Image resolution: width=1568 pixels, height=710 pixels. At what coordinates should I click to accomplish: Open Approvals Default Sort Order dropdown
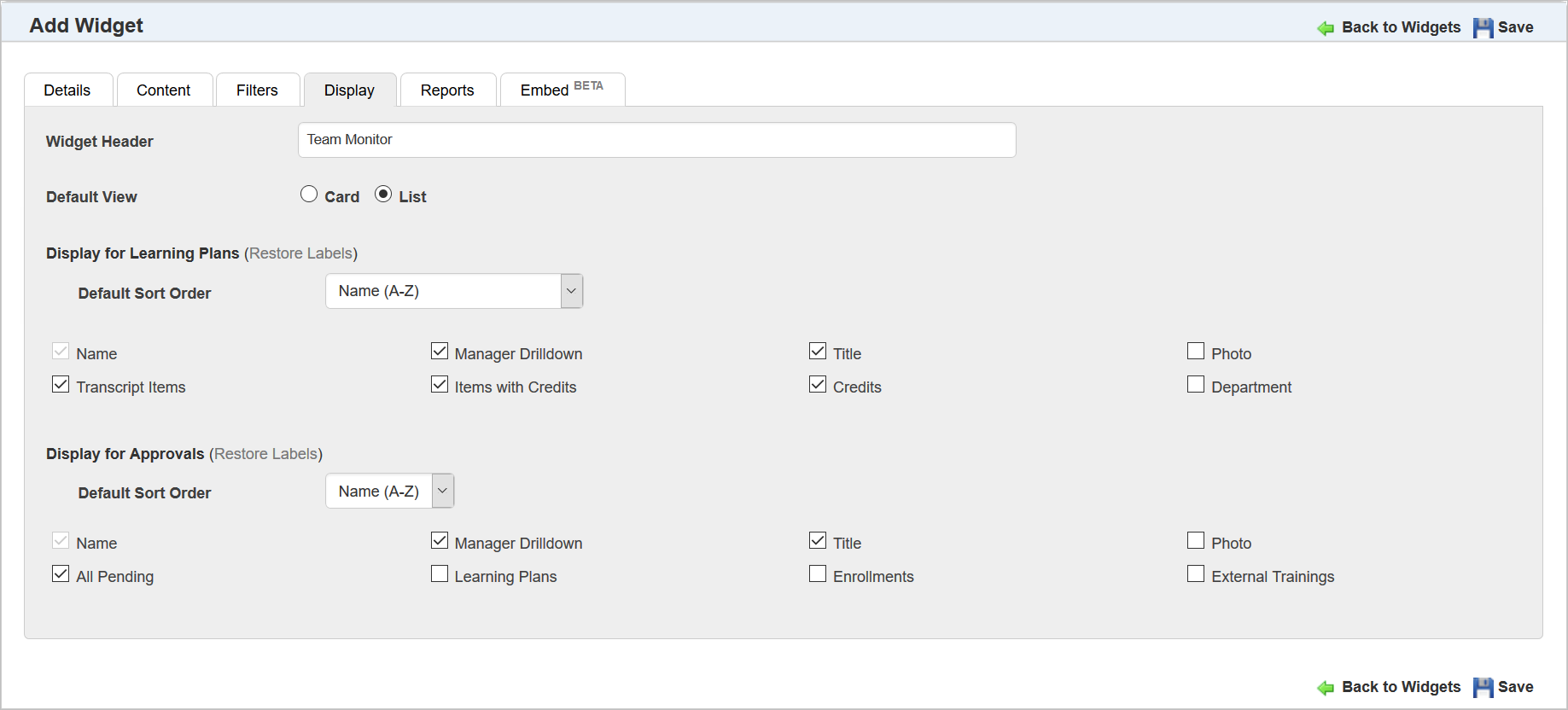pyautogui.click(x=389, y=492)
